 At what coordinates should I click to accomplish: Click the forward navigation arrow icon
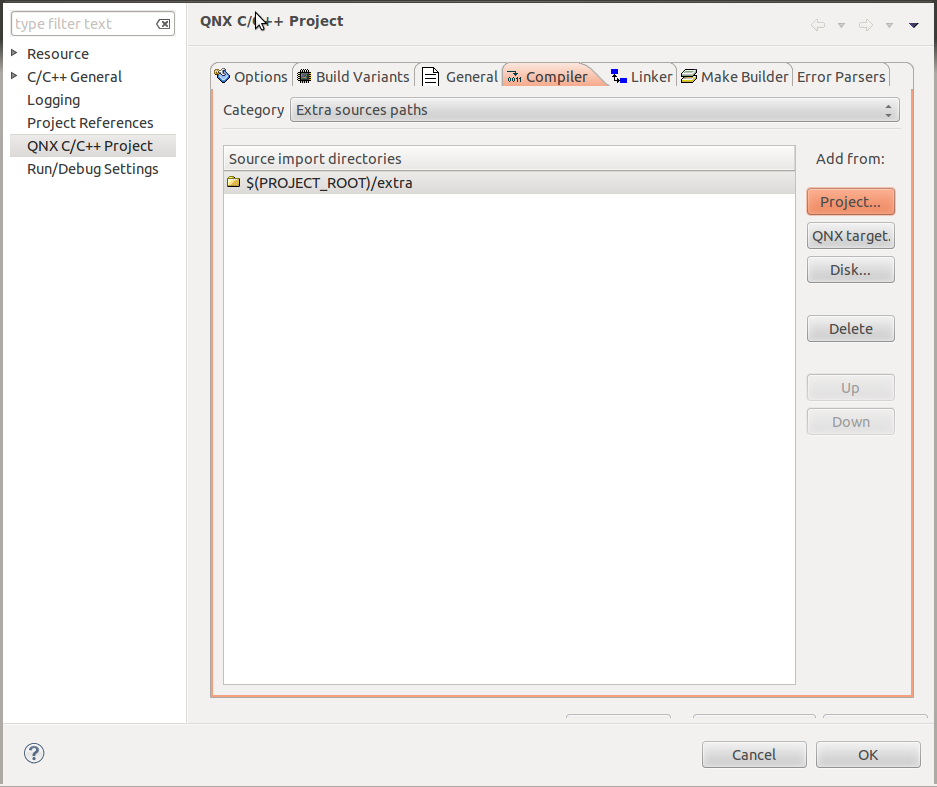click(x=865, y=25)
